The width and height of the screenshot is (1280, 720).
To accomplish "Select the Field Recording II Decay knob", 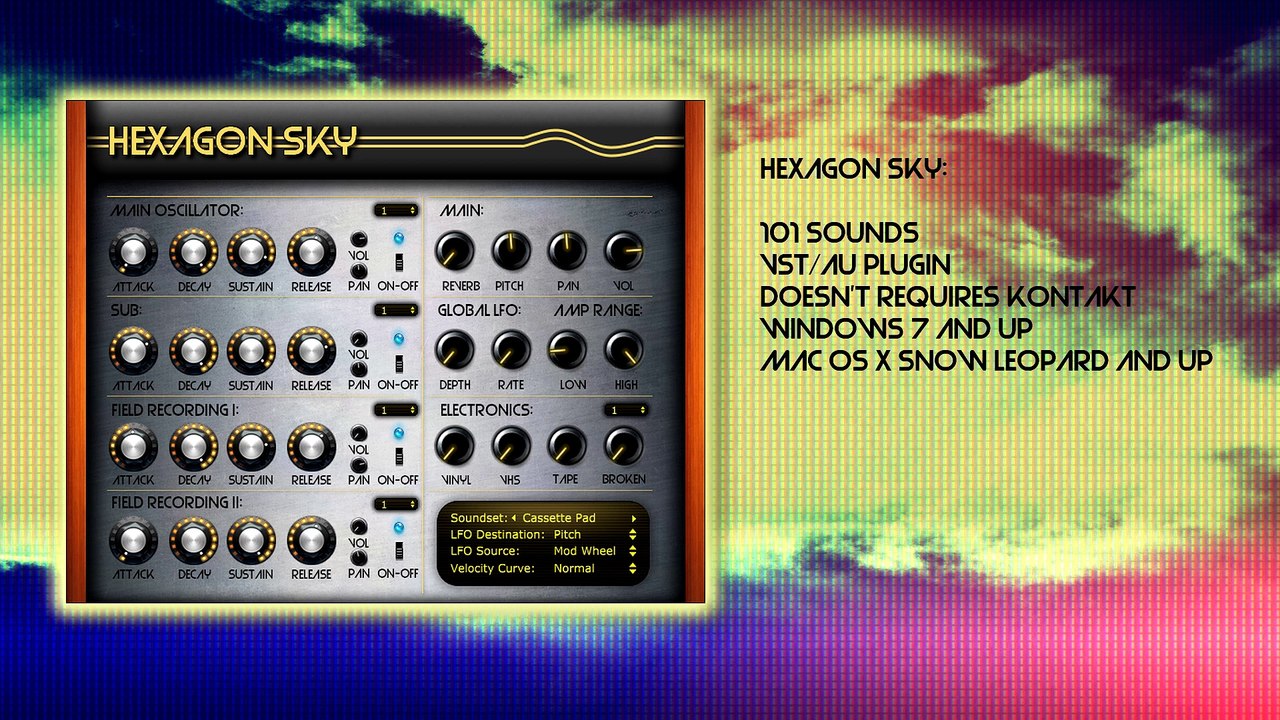I will coord(194,541).
